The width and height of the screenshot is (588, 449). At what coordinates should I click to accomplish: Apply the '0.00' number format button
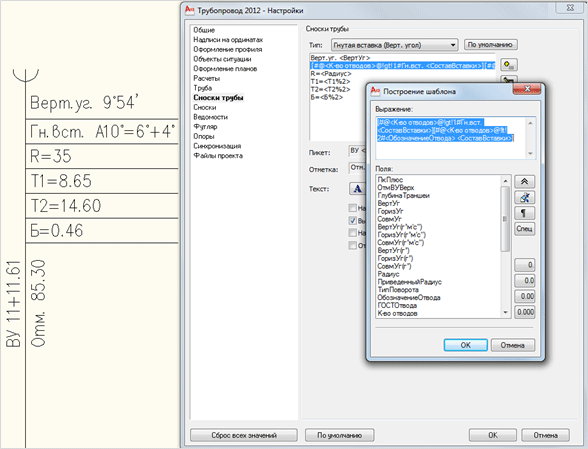click(524, 296)
